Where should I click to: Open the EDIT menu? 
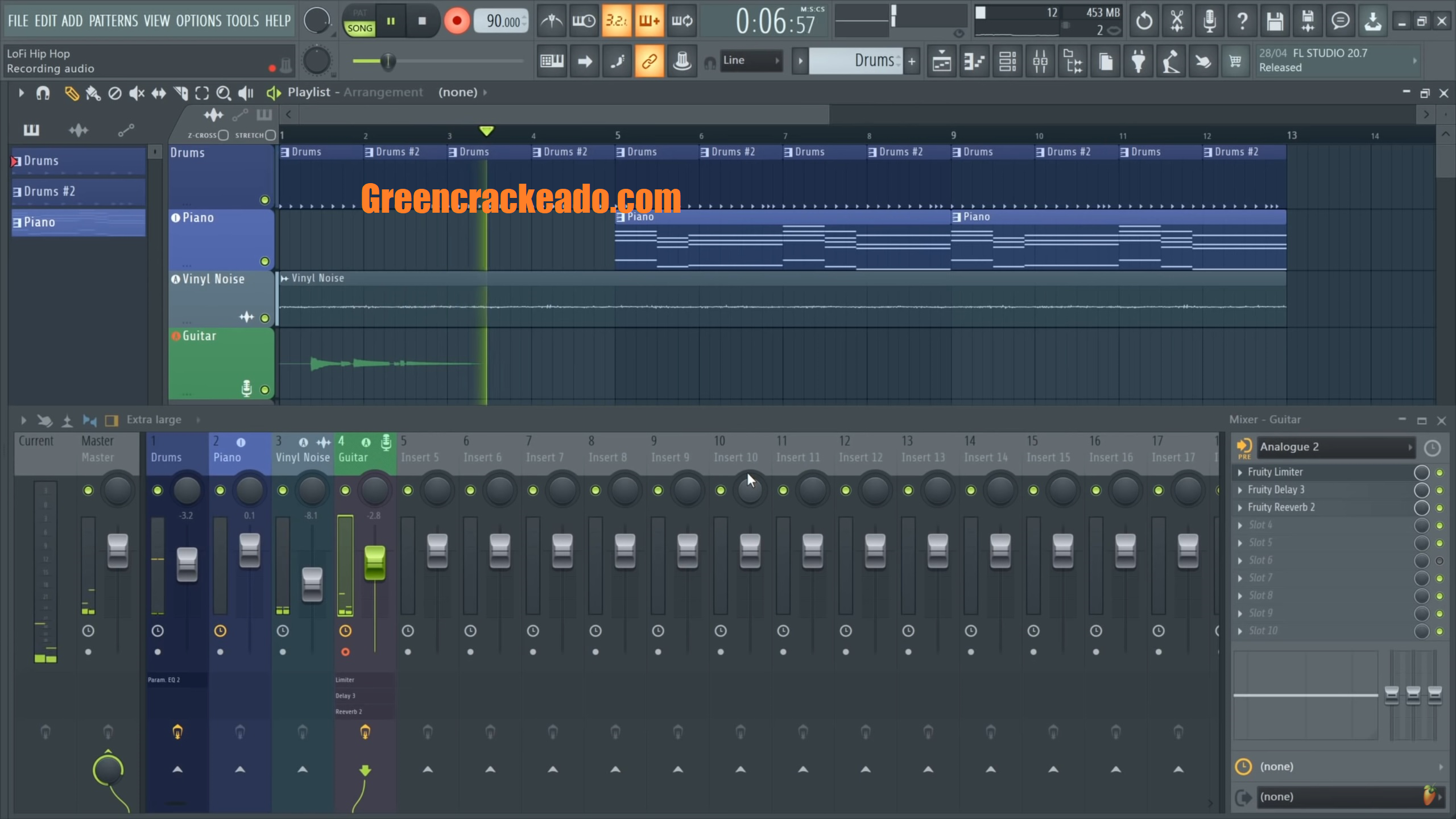point(45,21)
